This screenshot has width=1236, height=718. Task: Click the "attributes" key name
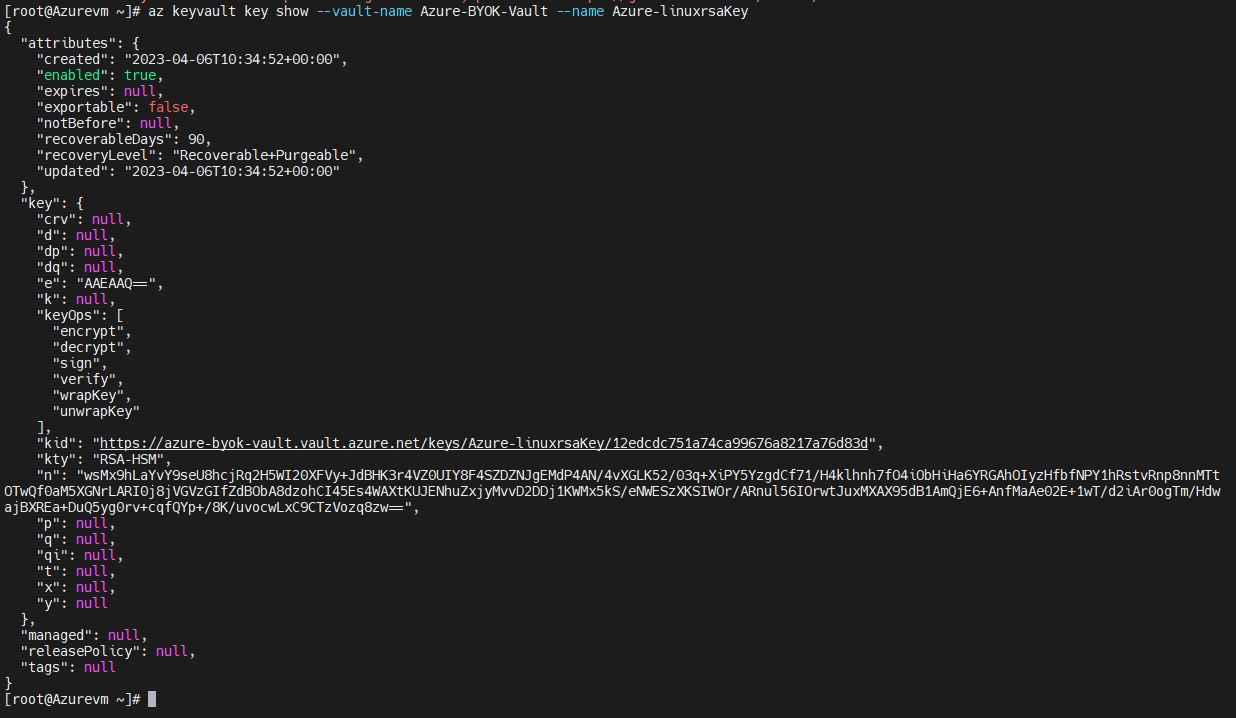[x=68, y=43]
